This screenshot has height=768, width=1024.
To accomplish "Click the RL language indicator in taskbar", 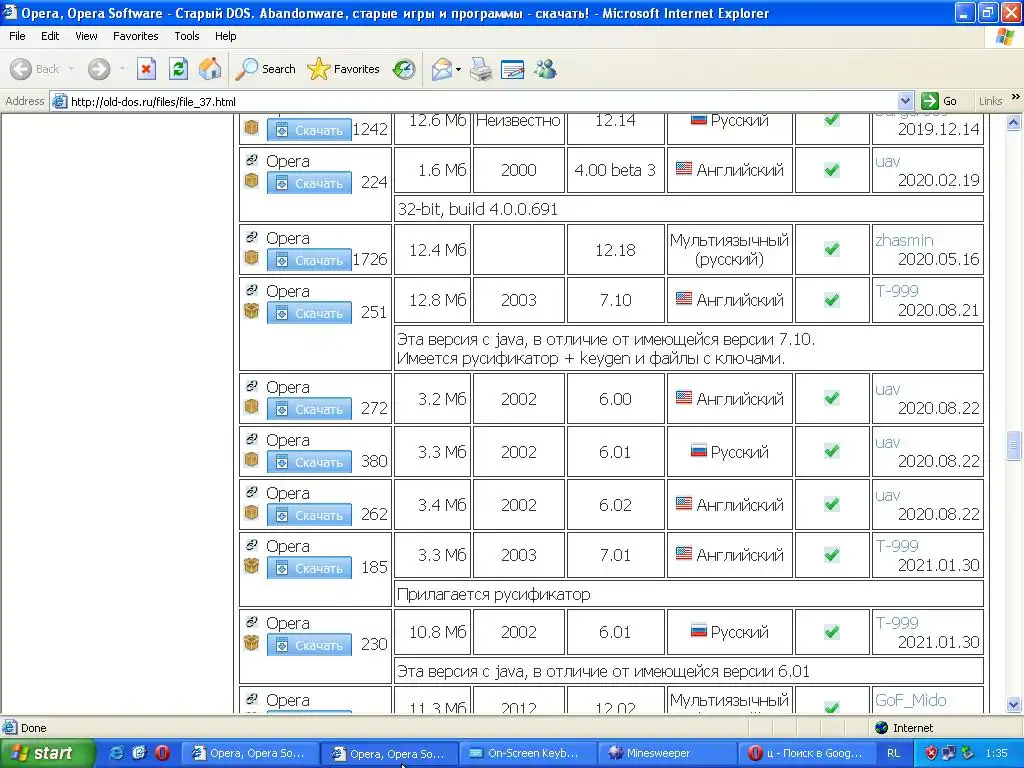I will click(893, 753).
